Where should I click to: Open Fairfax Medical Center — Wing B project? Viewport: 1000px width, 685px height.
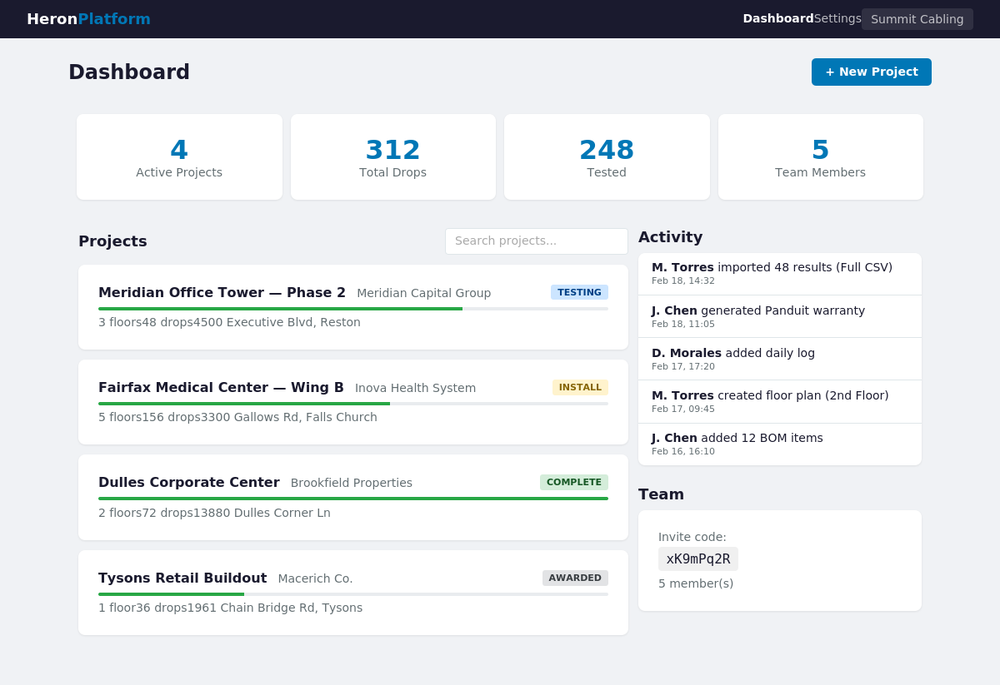click(x=222, y=387)
